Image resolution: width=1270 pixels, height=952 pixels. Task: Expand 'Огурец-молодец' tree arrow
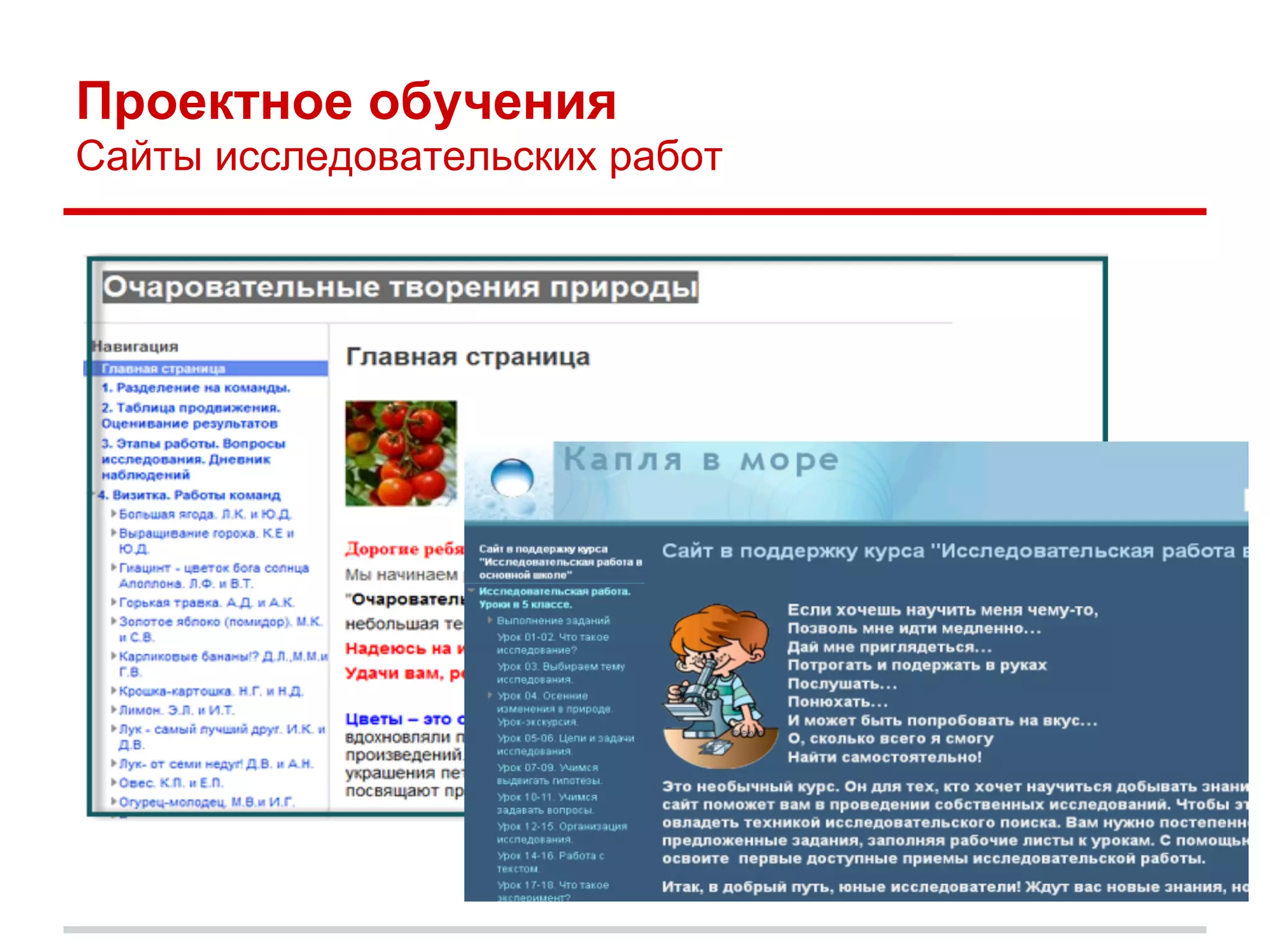113,801
